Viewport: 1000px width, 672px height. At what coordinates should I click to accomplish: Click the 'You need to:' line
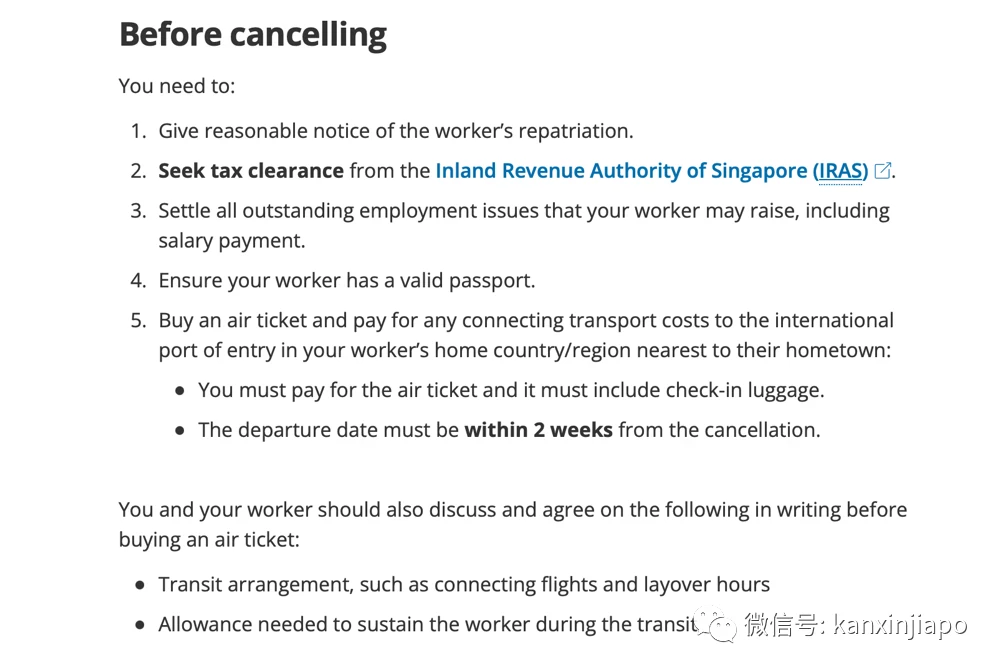coord(177,86)
